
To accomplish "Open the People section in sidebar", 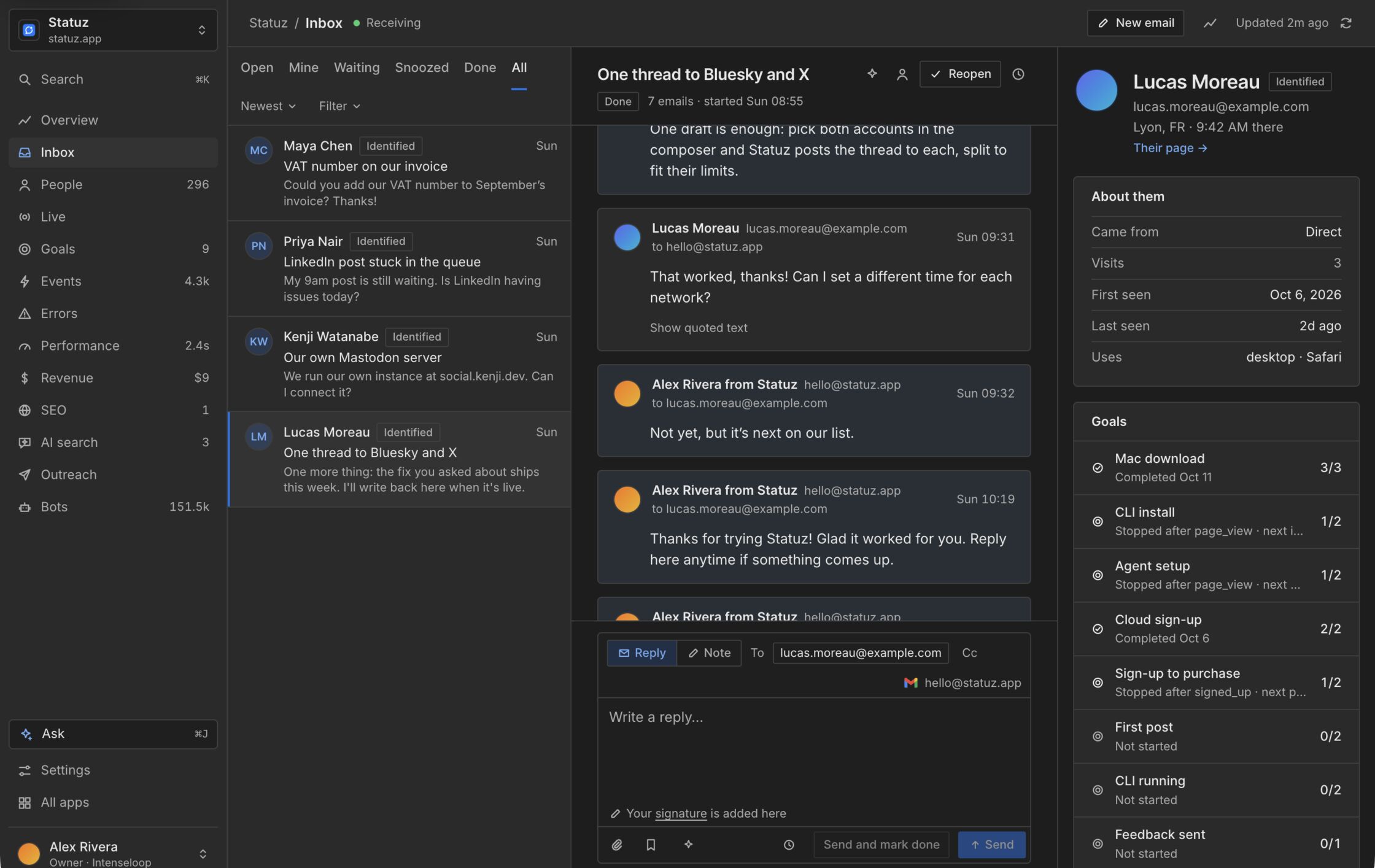I will click(114, 185).
